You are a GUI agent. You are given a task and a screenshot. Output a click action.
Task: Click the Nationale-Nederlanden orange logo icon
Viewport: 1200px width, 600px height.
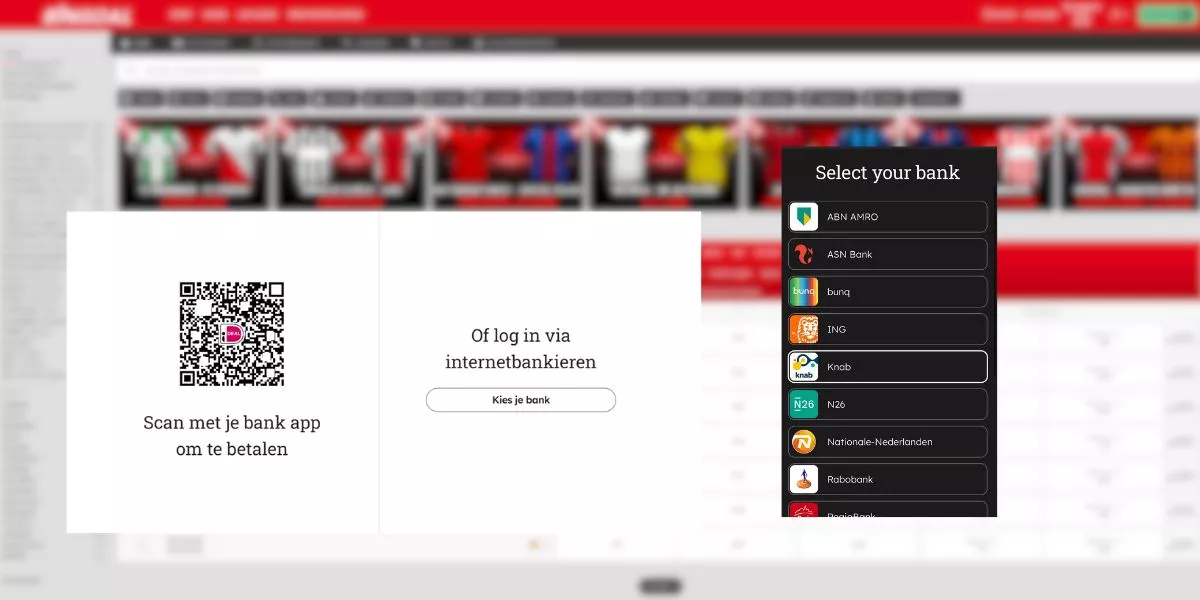tap(804, 442)
